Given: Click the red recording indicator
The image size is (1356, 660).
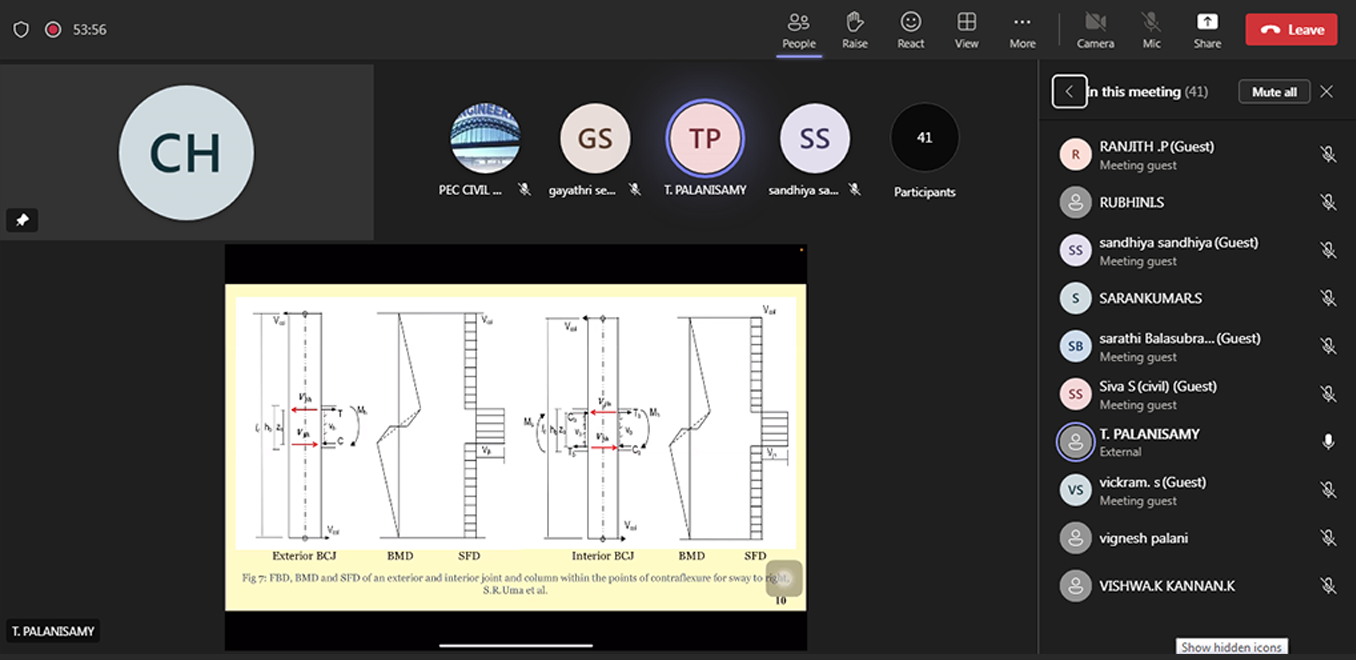Looking at the screenshot, I should [x=53, y=30].
